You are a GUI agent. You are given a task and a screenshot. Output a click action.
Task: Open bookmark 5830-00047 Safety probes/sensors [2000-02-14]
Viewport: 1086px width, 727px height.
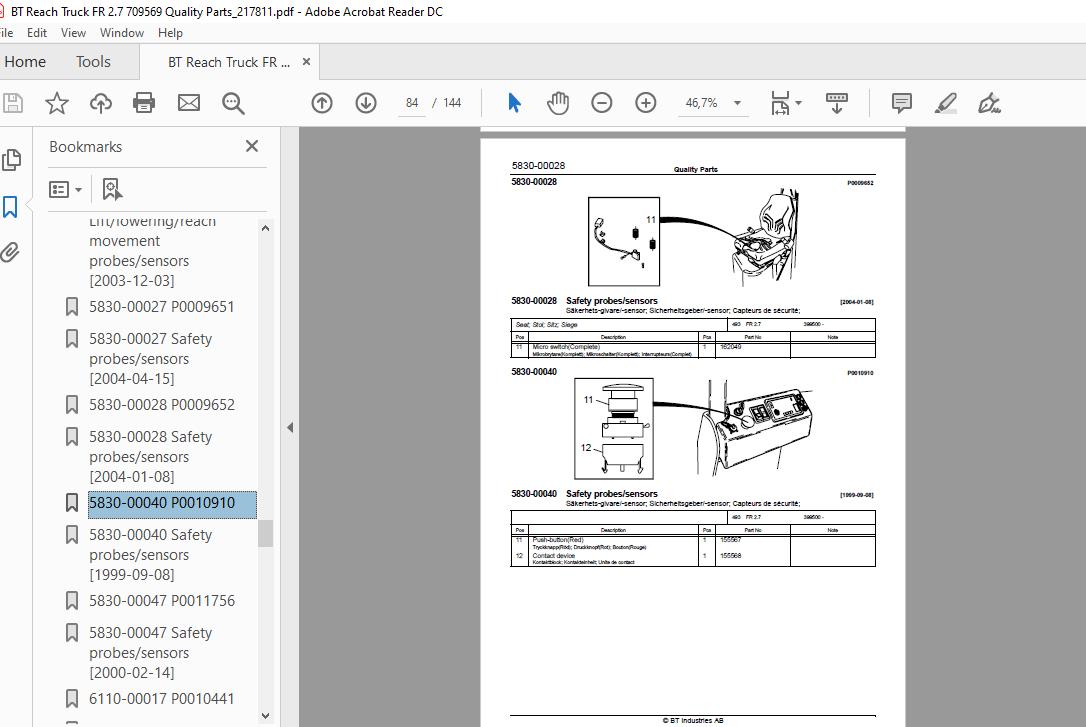click(150, 652)
